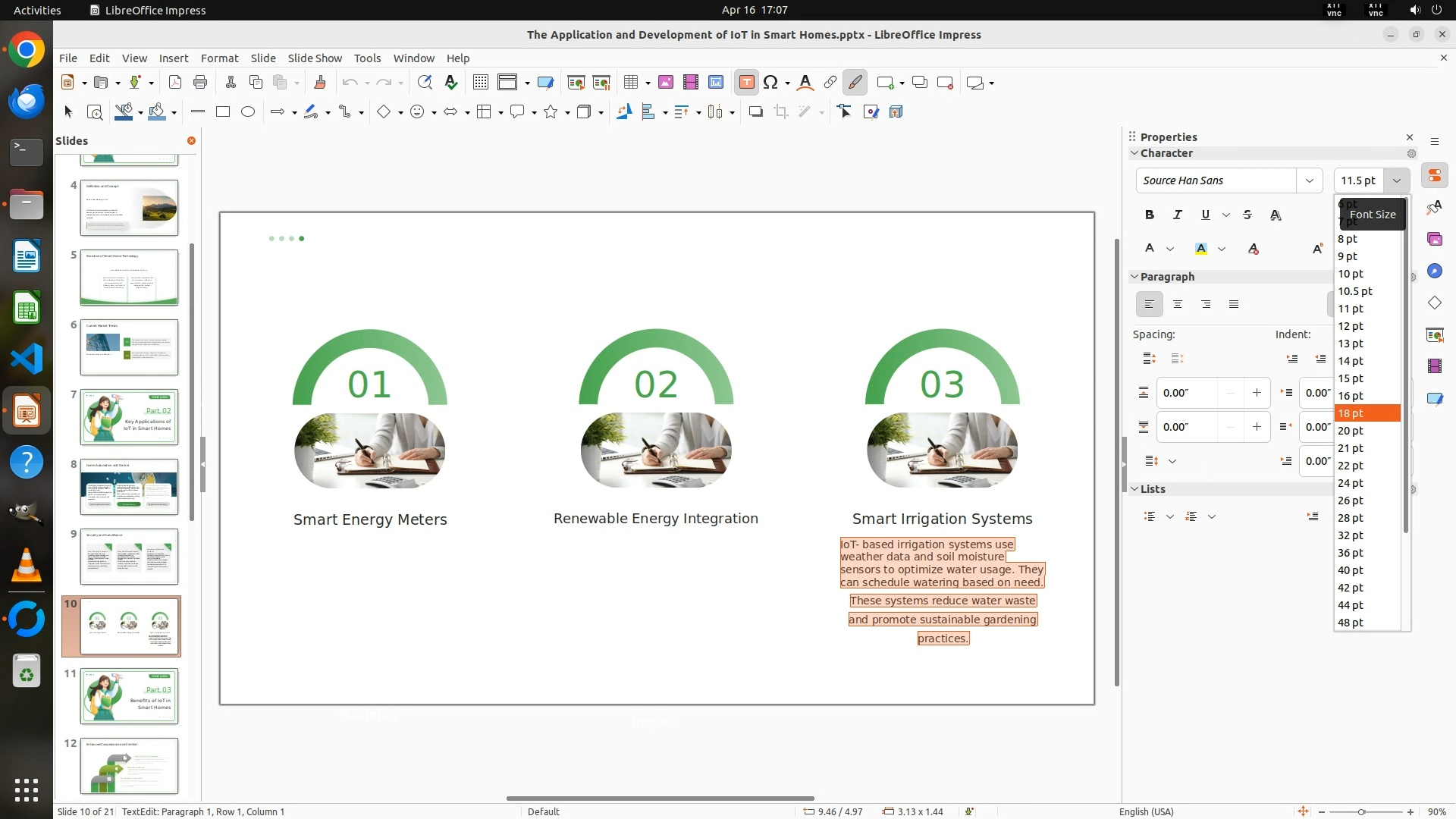This screenshot has width=1456, height=819.
Task: Toggle Strikethrough text button
Action: [x=1247, y=215]
